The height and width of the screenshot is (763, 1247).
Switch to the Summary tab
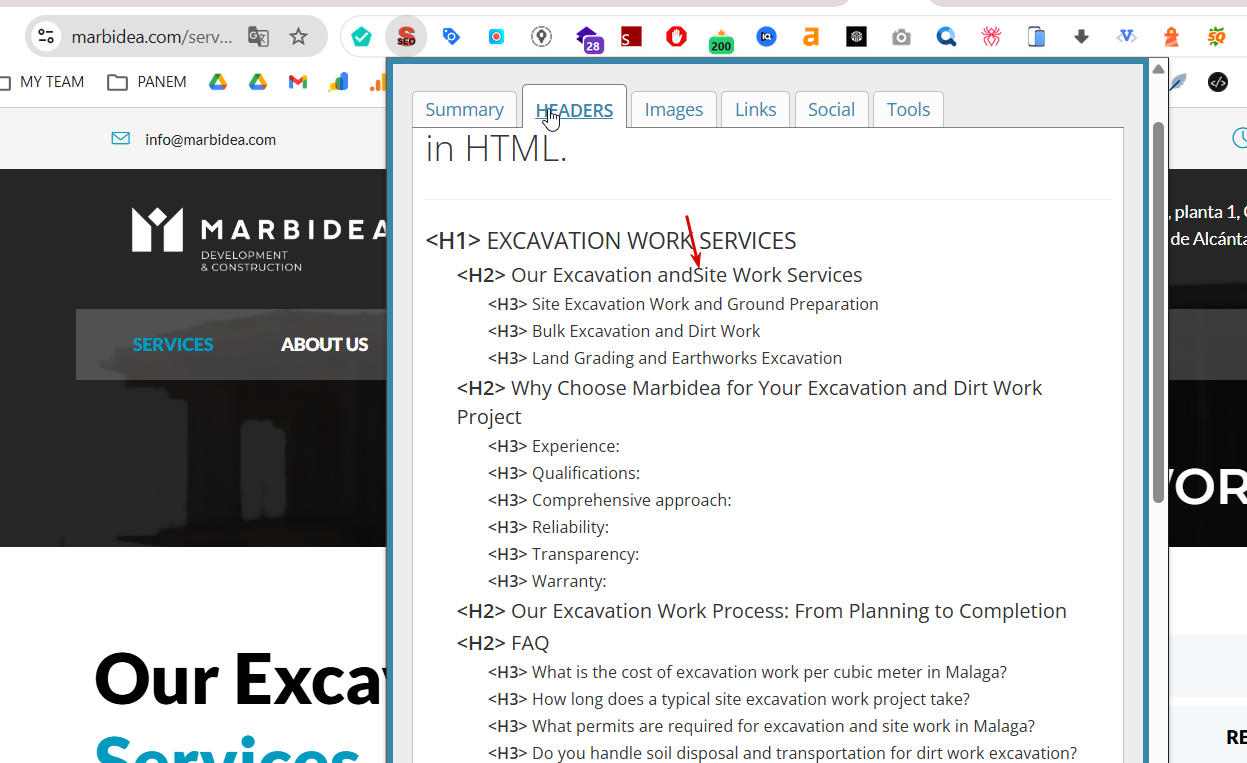[464, 109]
